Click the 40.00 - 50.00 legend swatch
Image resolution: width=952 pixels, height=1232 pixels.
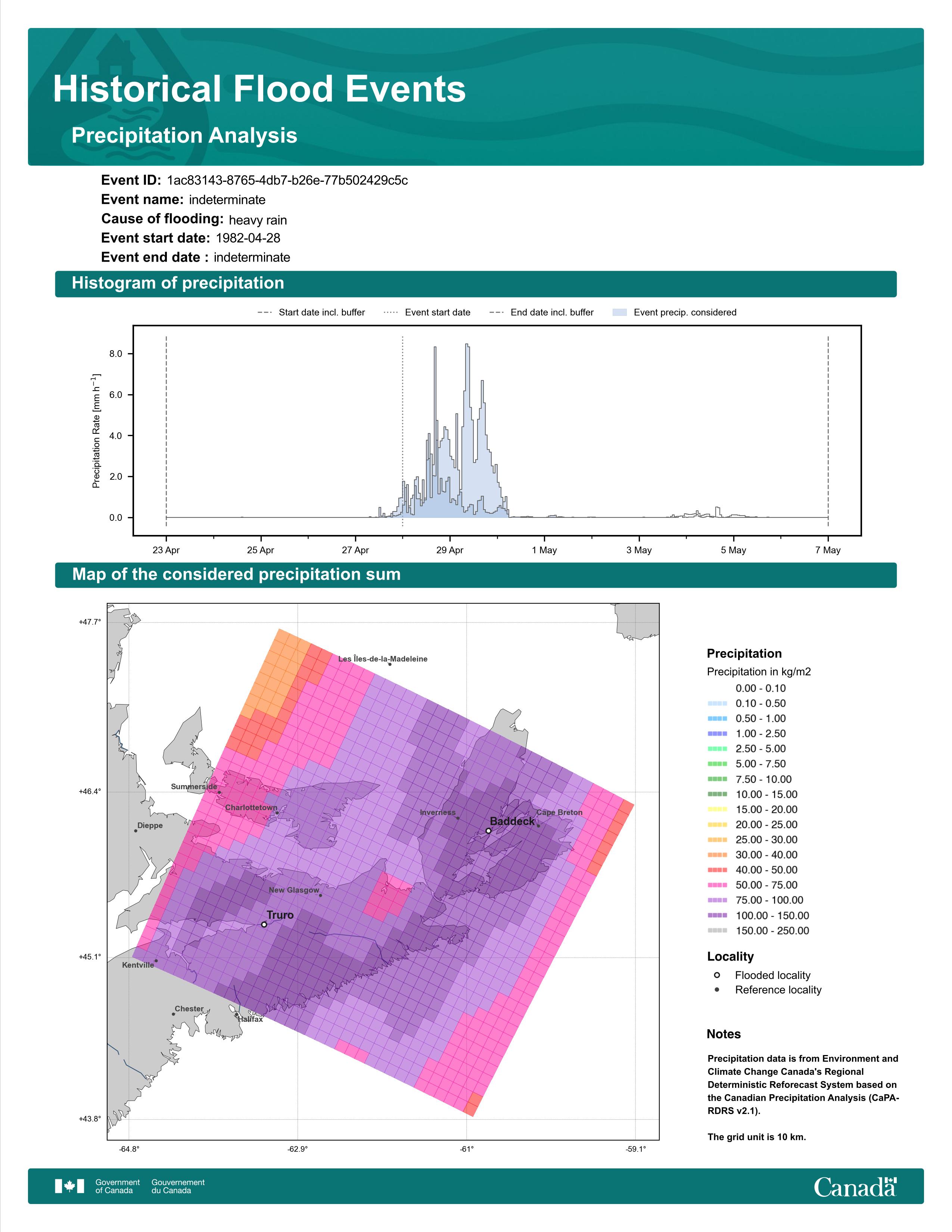click(718, 870)
